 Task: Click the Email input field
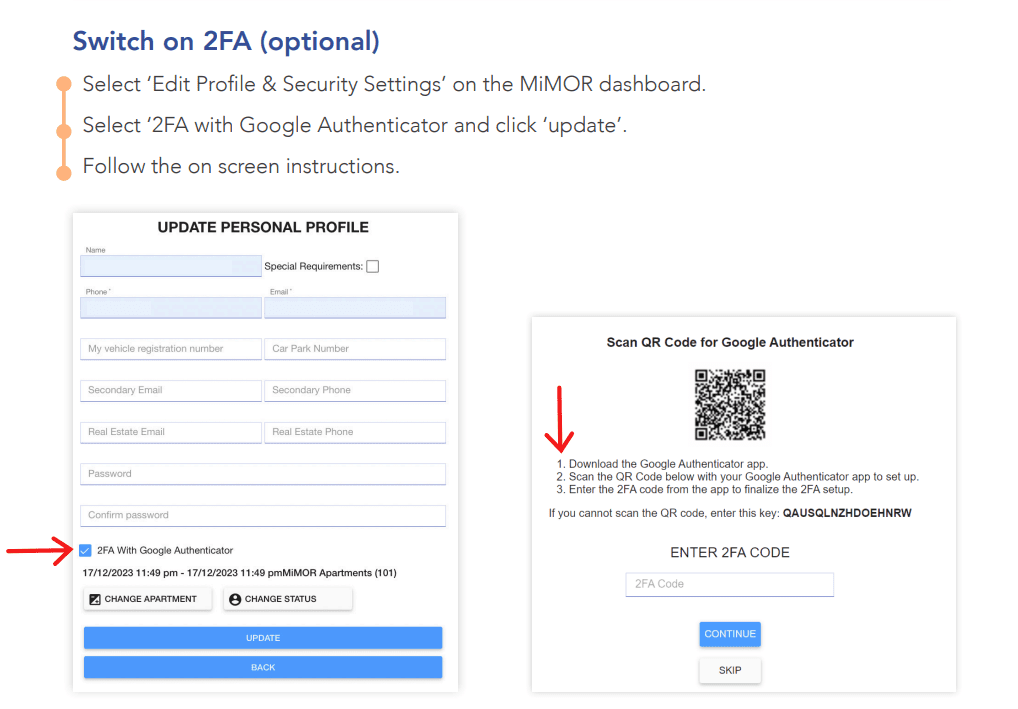pyautogui.click(x=355, y=308)
